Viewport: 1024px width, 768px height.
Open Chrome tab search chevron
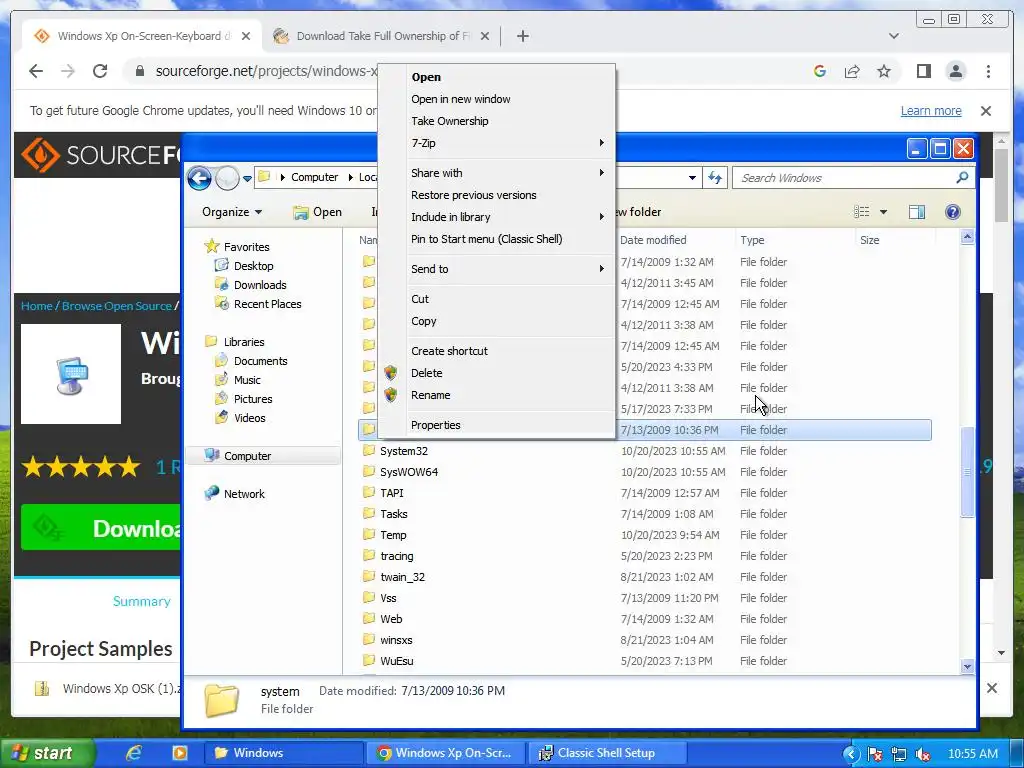tap(894, 36)
